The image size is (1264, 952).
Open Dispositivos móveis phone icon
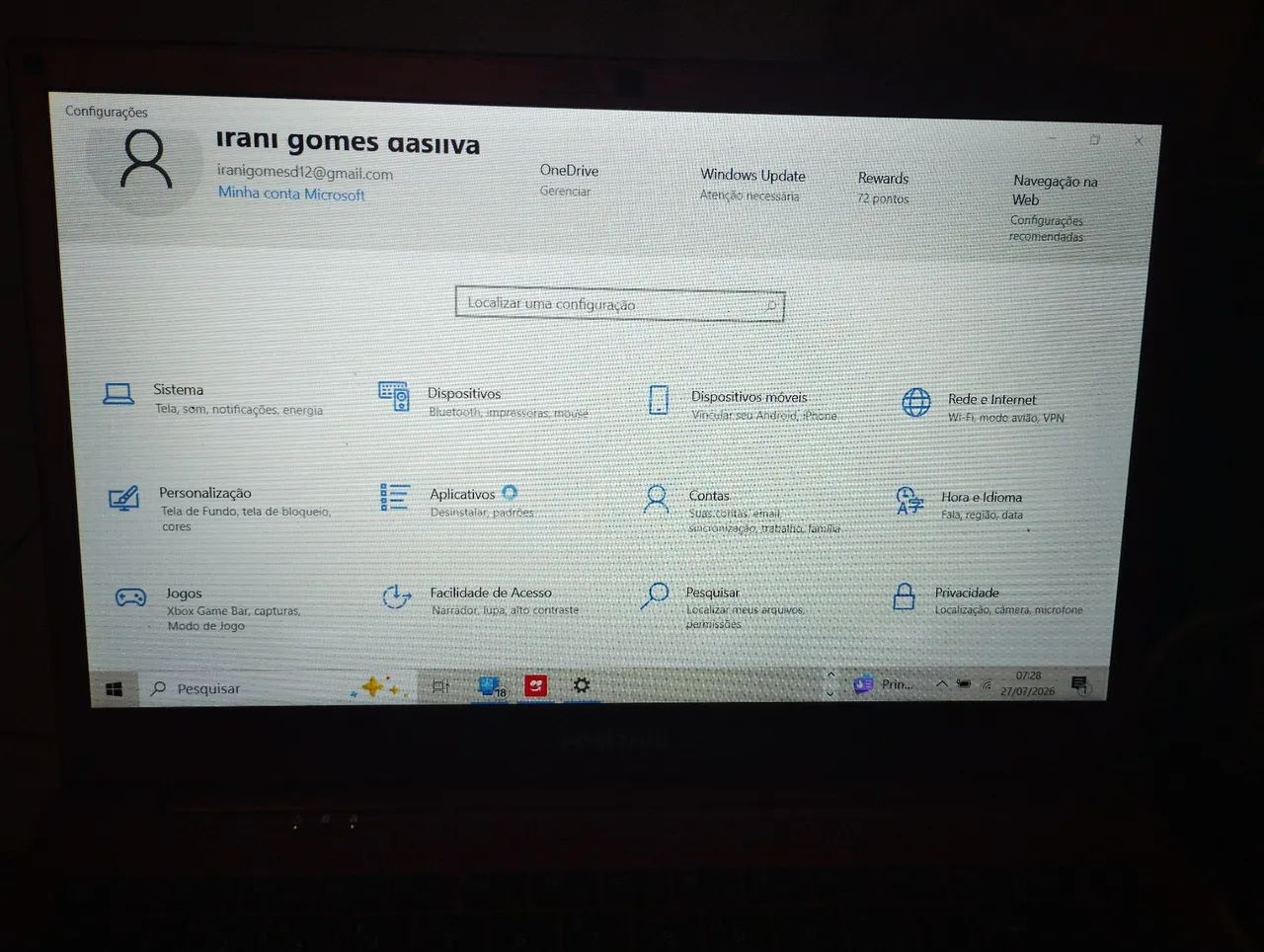(659, 400)
